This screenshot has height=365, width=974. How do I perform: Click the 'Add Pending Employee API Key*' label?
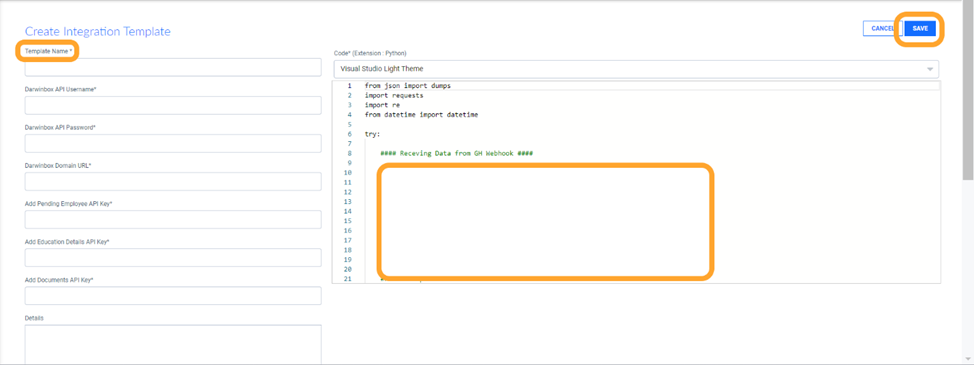68,204
